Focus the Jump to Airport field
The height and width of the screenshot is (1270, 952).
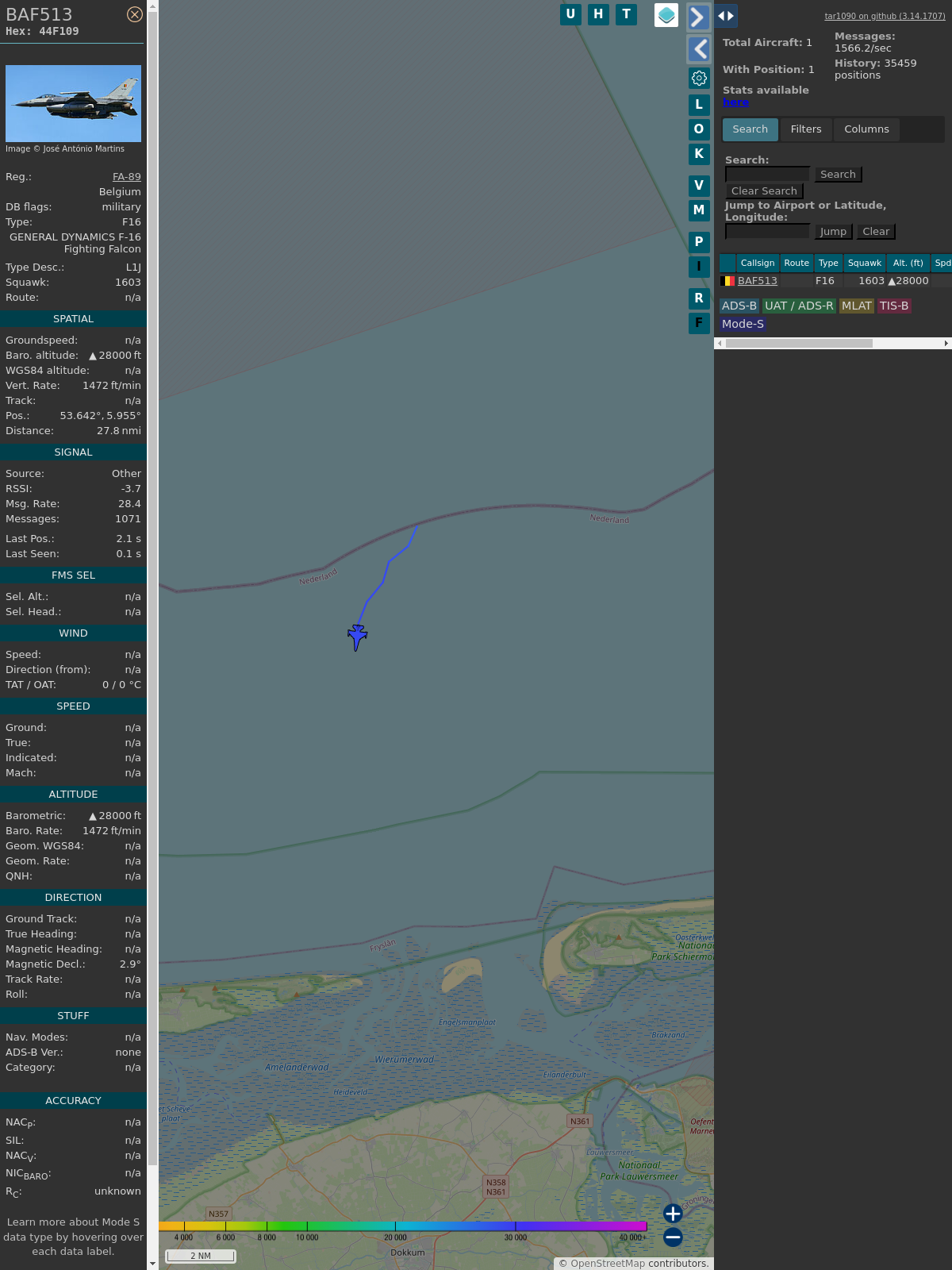[767, 231]
